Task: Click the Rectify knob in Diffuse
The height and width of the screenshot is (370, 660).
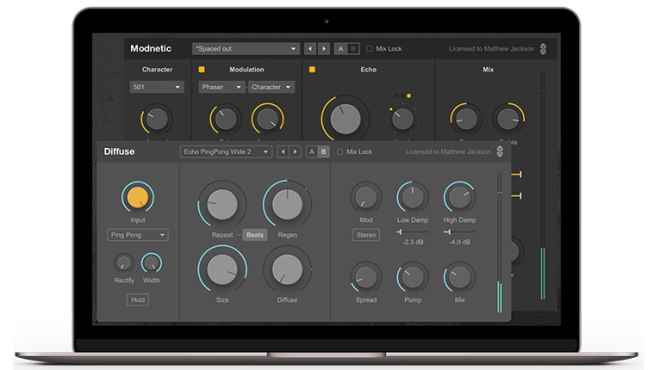Action: click(124, 263)
